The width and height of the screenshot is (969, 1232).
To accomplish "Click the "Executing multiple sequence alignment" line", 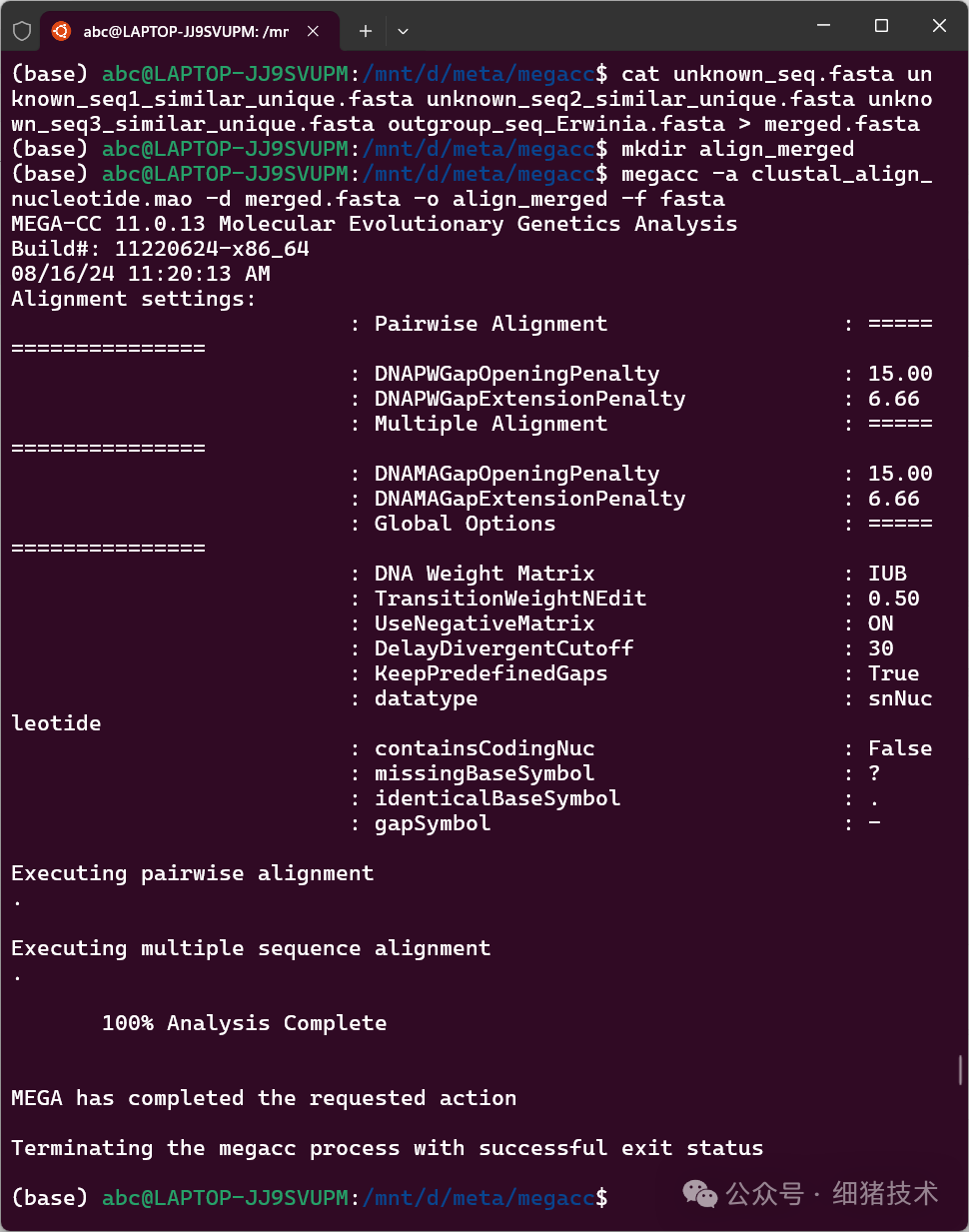I will pyautogui.click(x=251, y=948).
